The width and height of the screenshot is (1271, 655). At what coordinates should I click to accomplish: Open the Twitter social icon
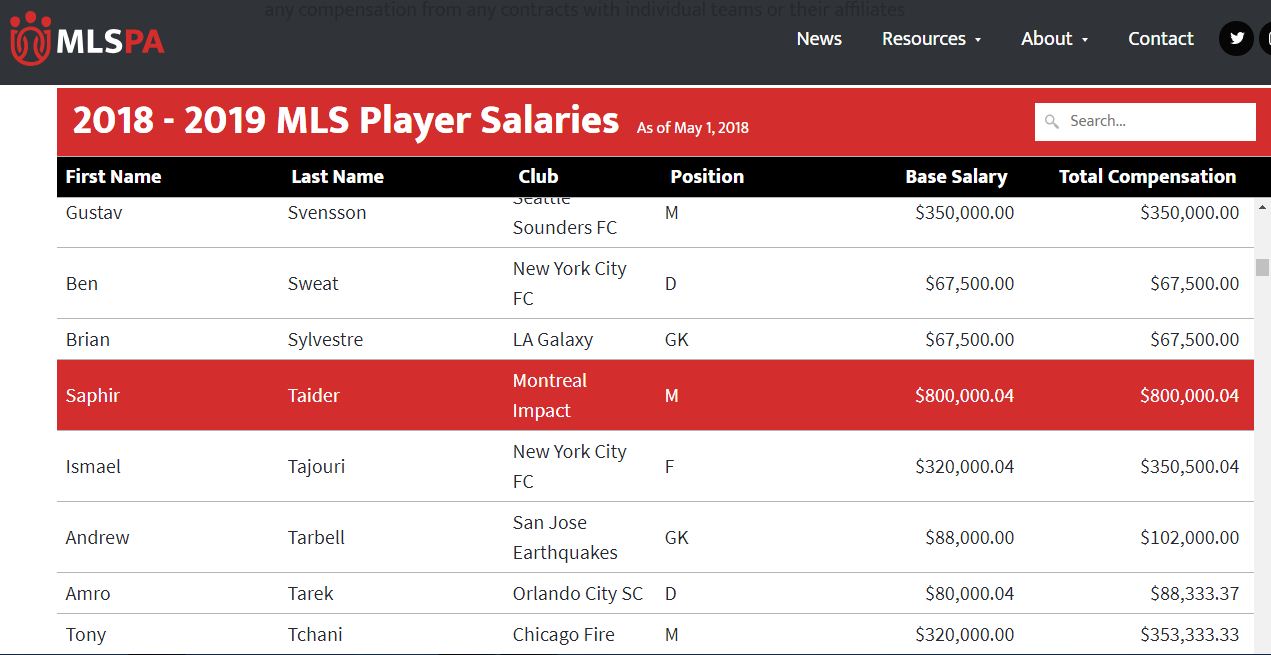(x=1237, y=39)
